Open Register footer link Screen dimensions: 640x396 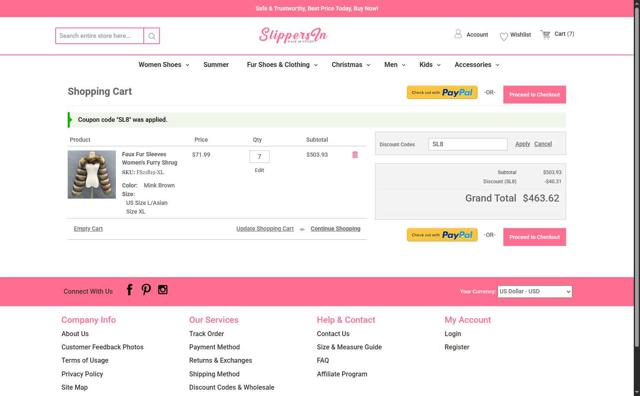(x=457, y=347)
